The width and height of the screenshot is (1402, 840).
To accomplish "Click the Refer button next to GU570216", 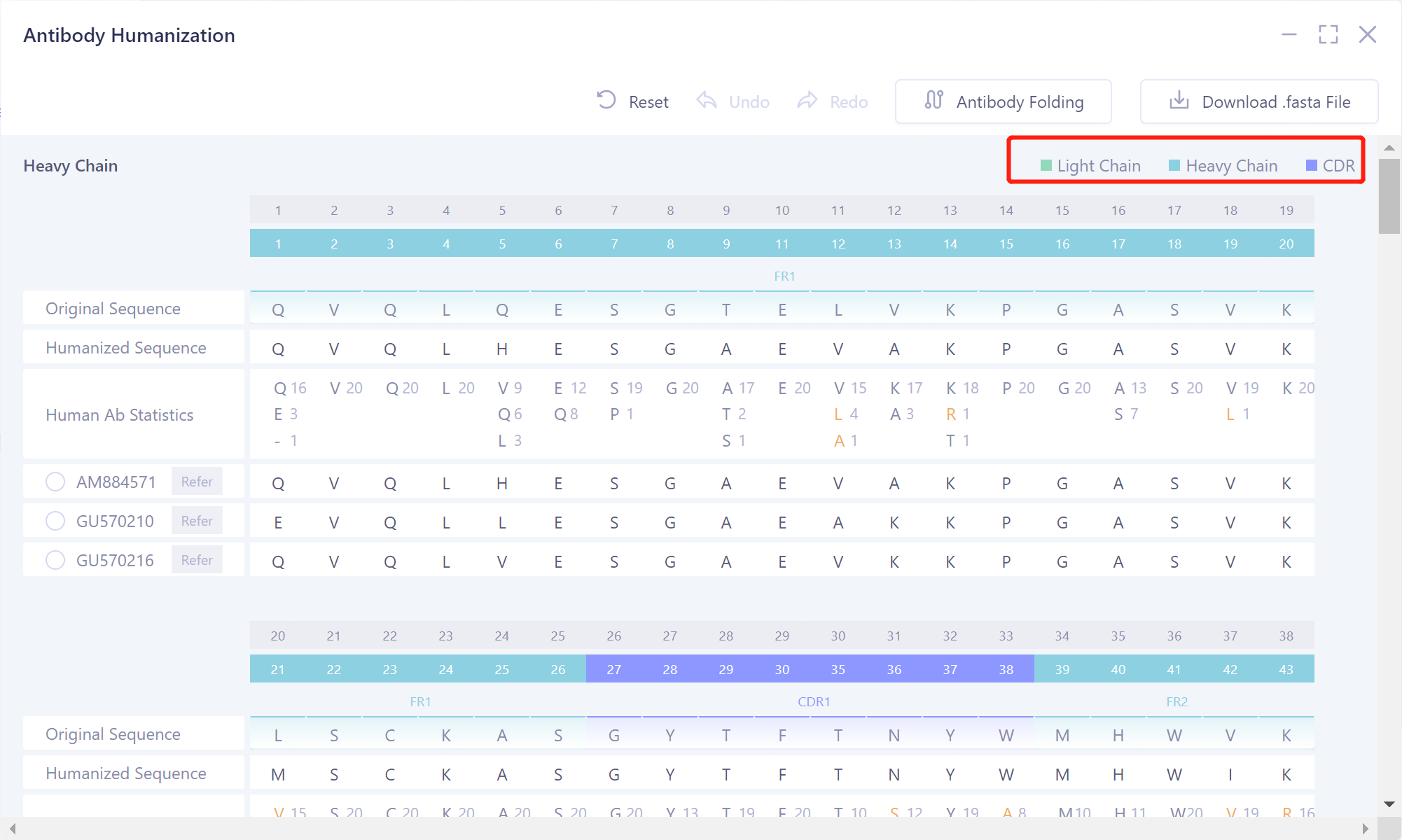I will [x=197, y=560].
